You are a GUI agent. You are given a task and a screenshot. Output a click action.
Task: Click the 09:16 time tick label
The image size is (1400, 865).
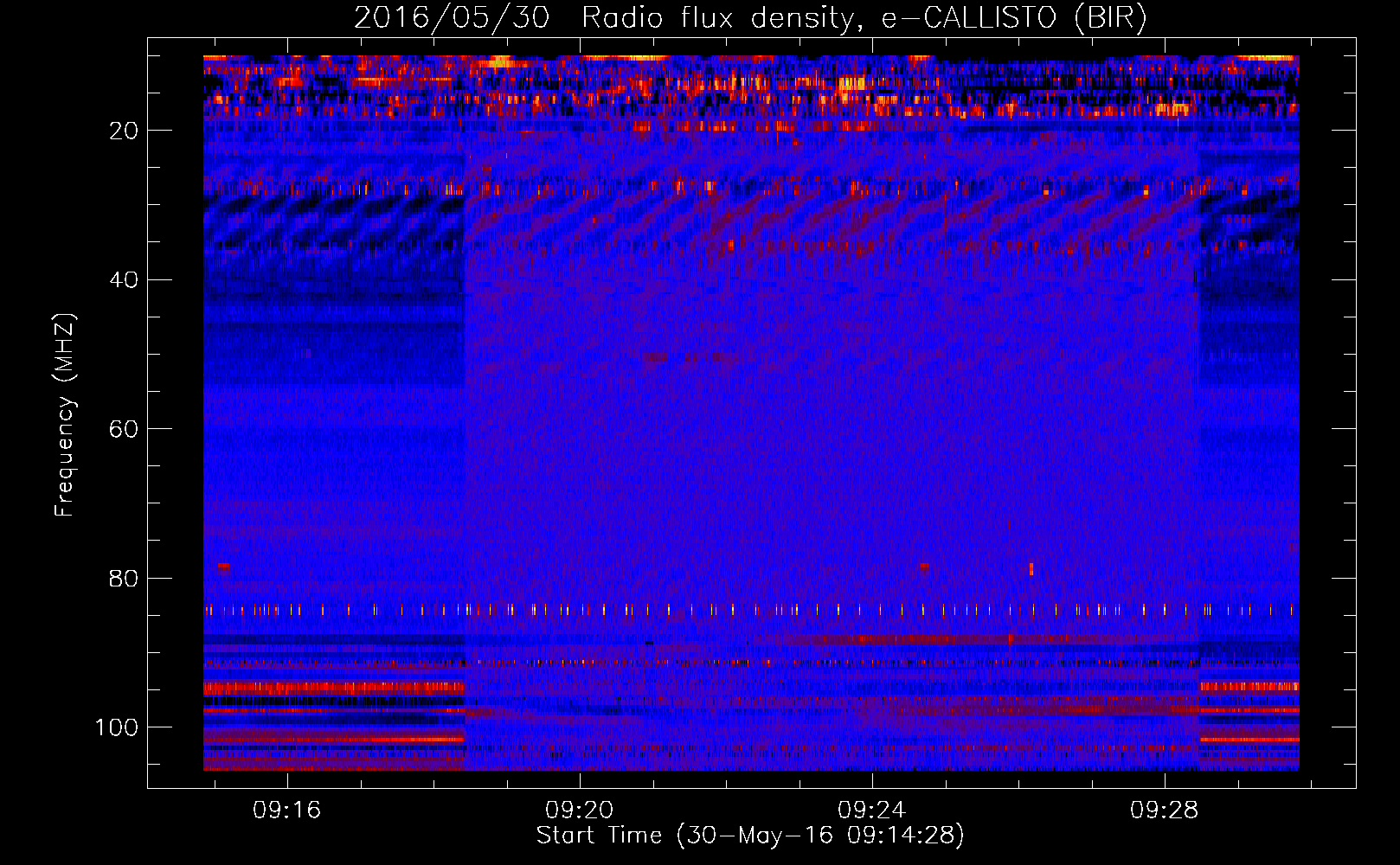(286, 811)
